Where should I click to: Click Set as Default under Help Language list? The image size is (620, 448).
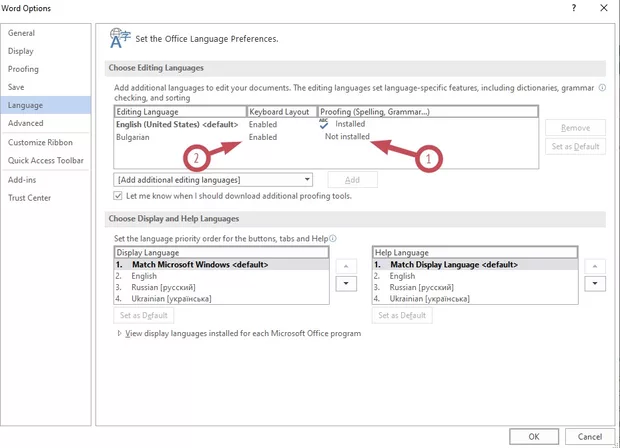point(402,316)
